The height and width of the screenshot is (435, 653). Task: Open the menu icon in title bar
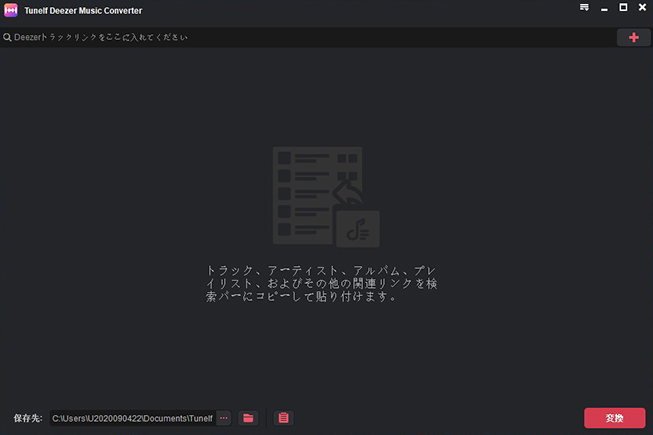pos(584,7)
